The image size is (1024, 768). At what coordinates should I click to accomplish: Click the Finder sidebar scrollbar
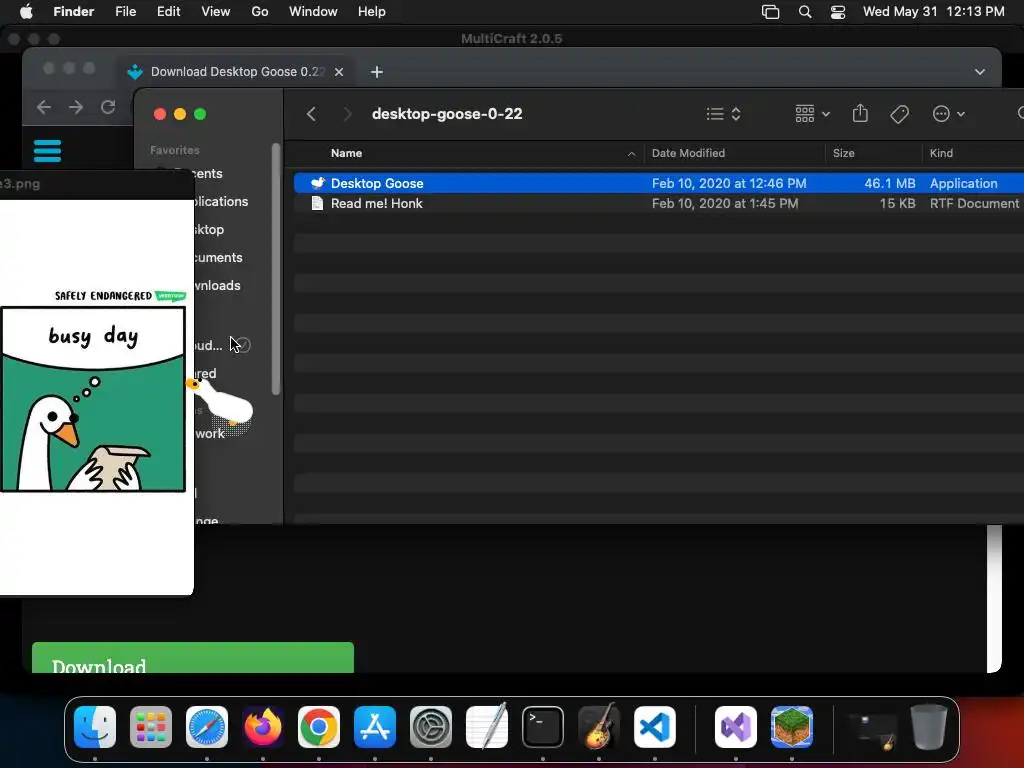tap(276, 269)
